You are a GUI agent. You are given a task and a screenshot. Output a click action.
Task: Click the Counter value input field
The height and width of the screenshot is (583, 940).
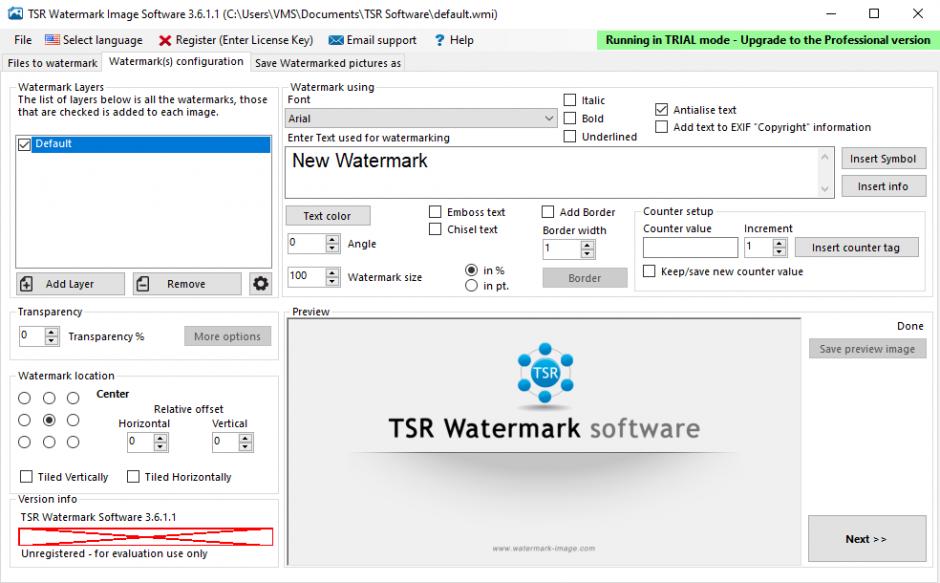(x=690, y=247)
